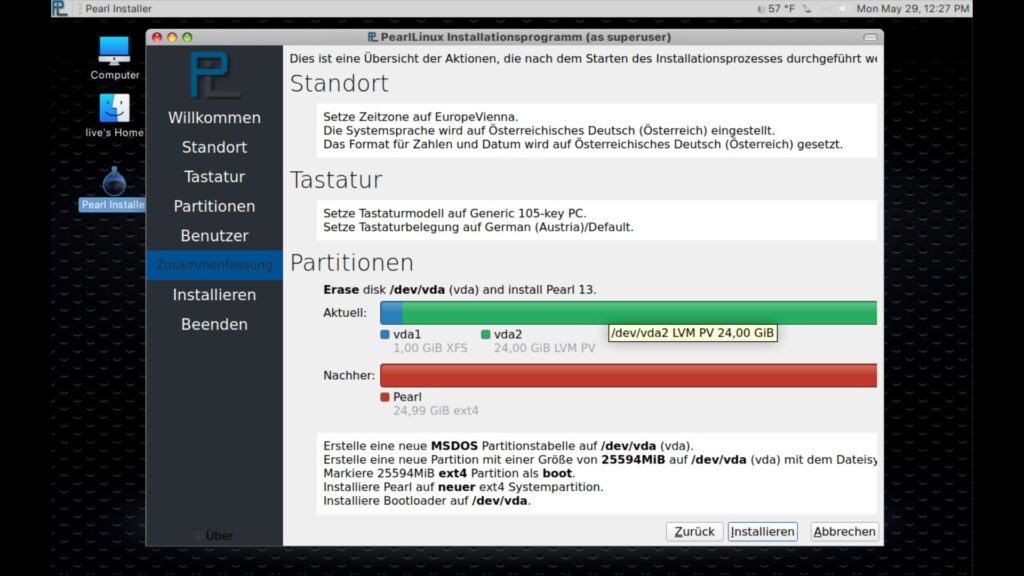This screenshot has width=1024, height=576.
Task: Open the Computer desktop icon
Action: point(114,51)
